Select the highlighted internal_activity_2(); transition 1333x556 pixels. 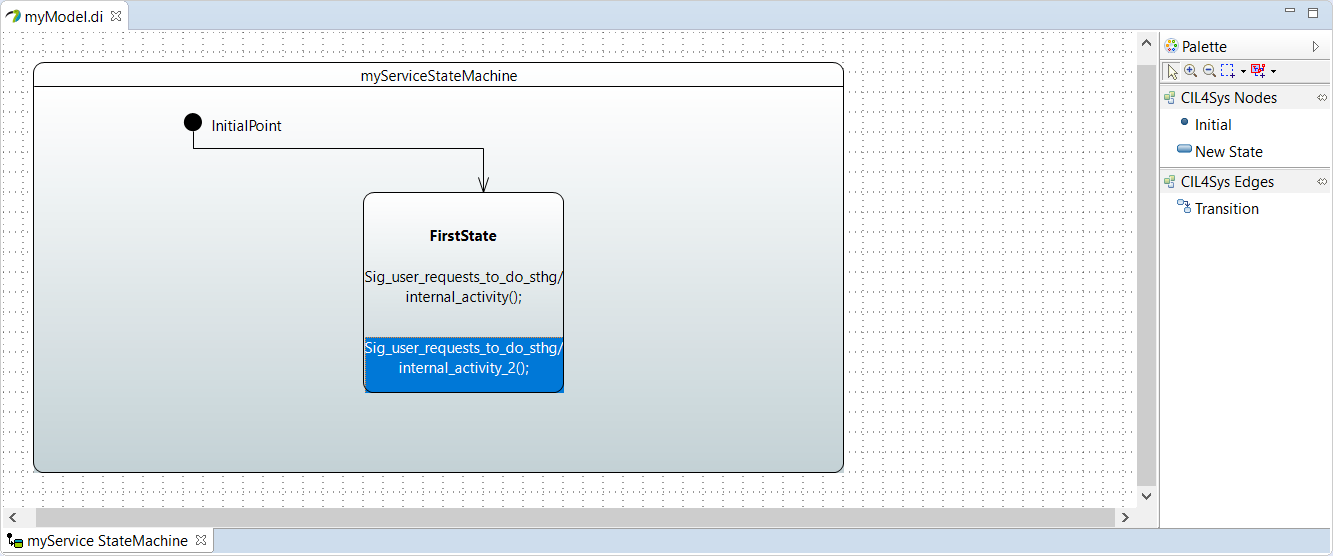point(464,364)
